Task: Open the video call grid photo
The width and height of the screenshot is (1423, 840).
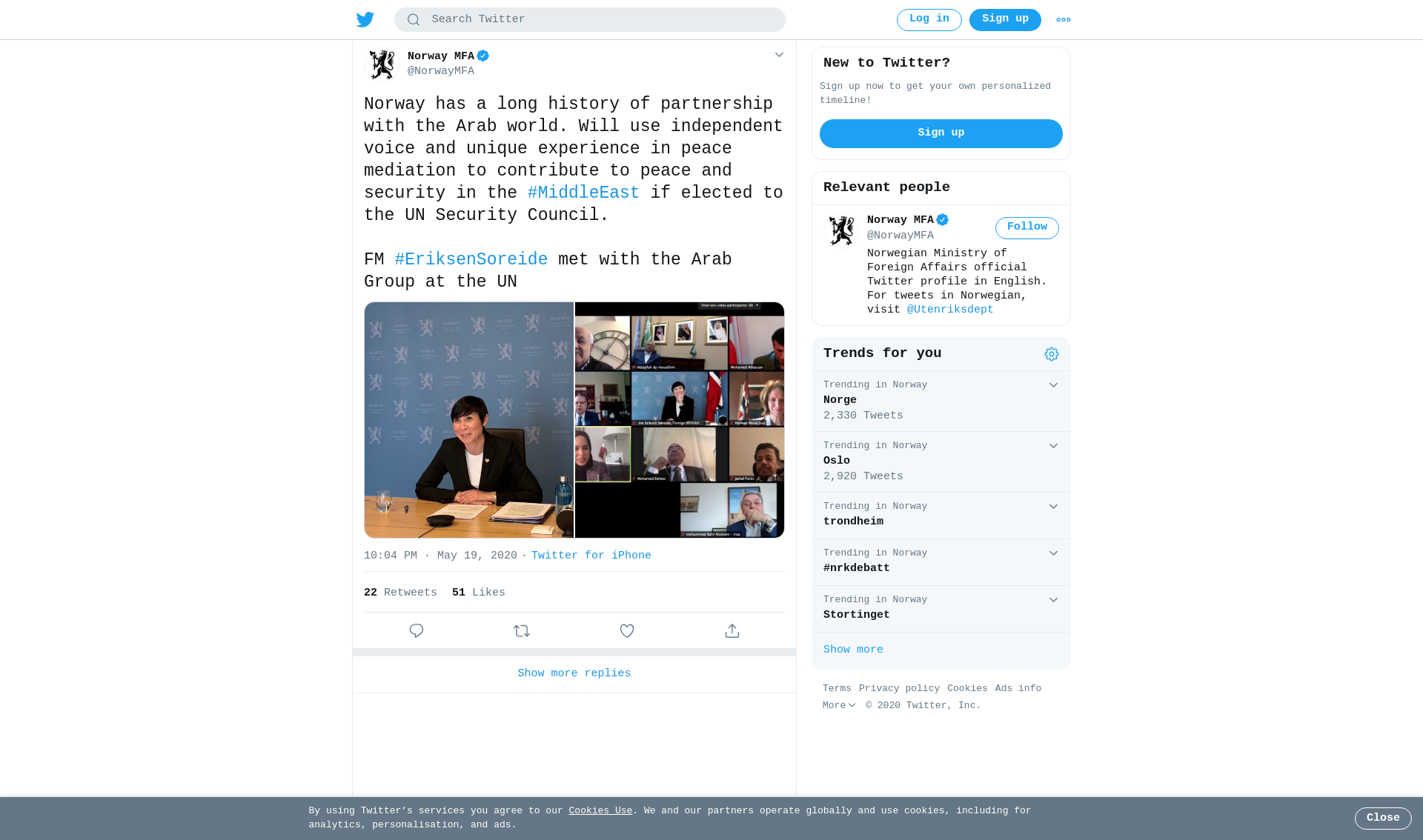Action: 680,420
